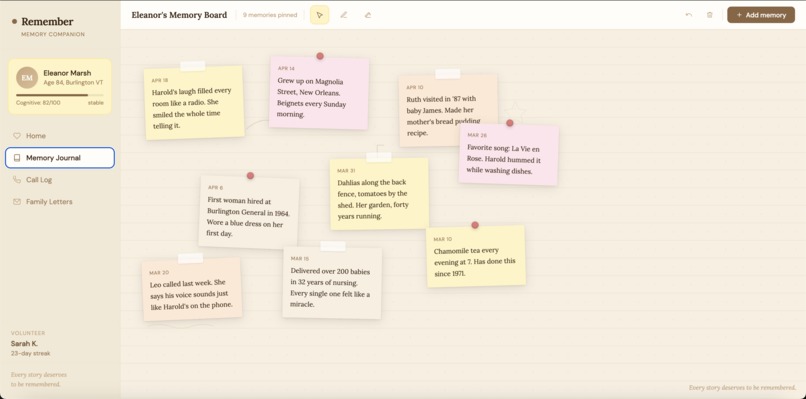Select the Magnolia Street note from Apr 14
Screen dimensions: 806x399
(319, 93)
